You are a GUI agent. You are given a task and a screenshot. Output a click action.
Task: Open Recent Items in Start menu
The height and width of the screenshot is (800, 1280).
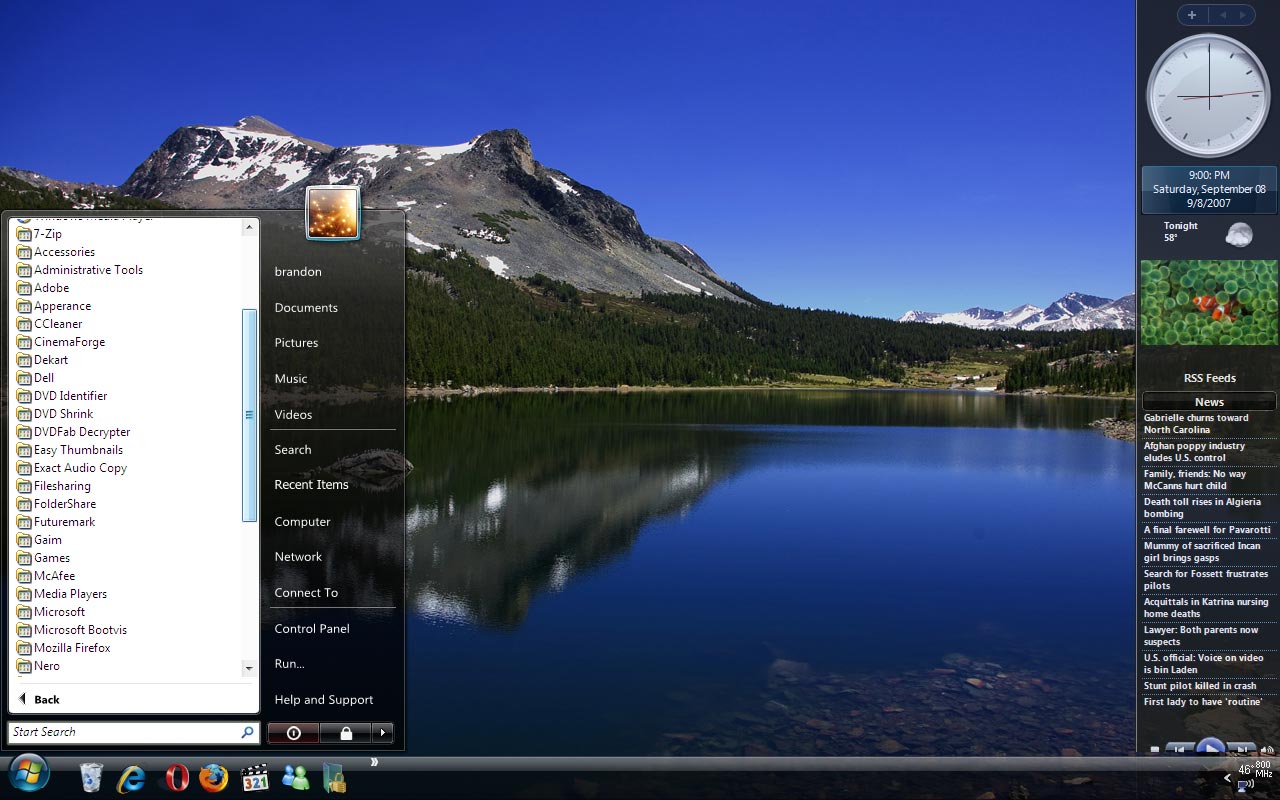[x=311, y=485]
